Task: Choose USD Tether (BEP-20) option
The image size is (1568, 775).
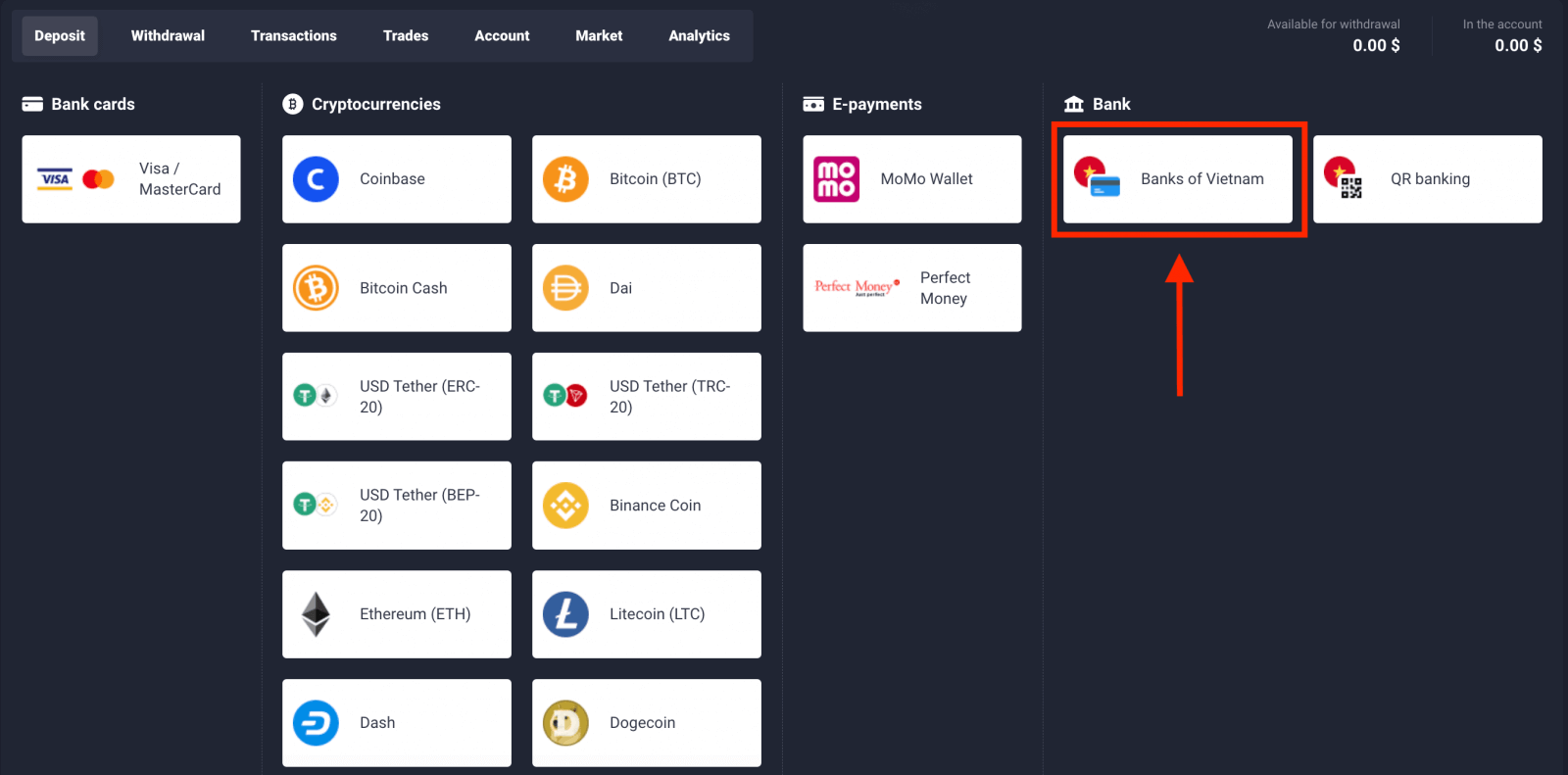Action: (396, 506)
